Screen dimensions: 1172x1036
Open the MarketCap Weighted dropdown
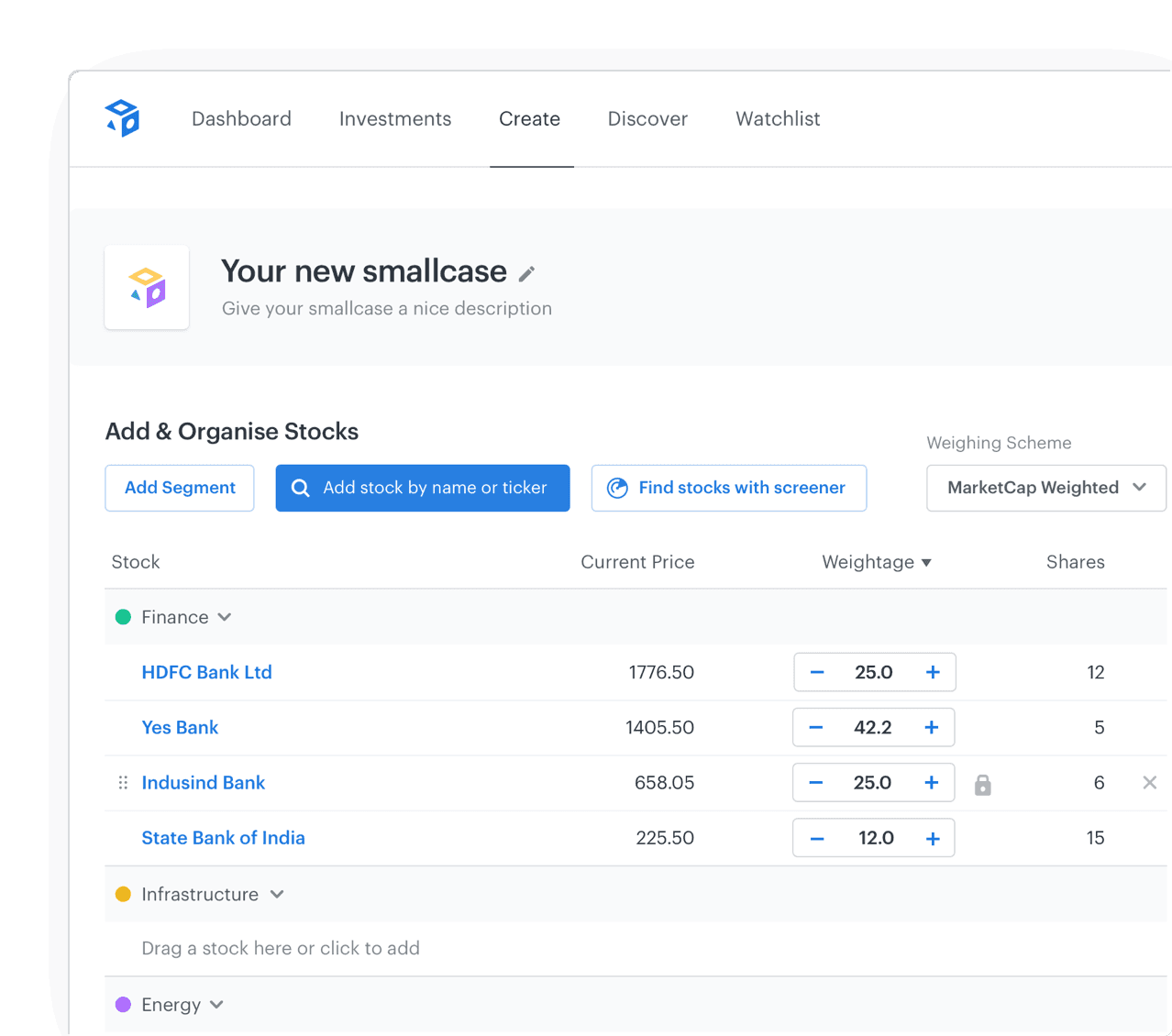pyautogui.click(x=1045, y=488)
